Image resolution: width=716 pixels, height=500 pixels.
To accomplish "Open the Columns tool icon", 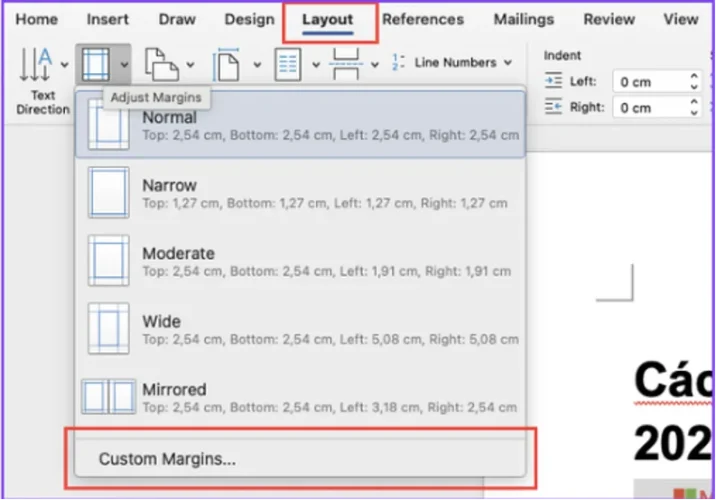I will click(288, 65).
